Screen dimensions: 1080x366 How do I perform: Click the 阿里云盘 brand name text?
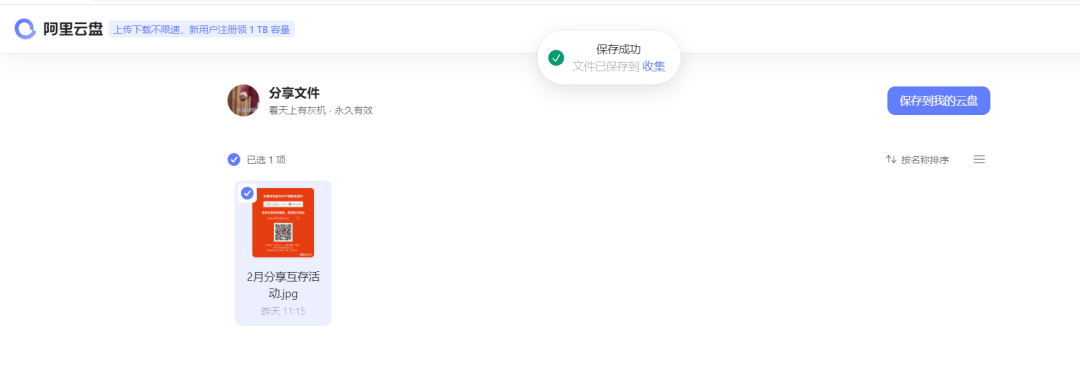[73, 30]
